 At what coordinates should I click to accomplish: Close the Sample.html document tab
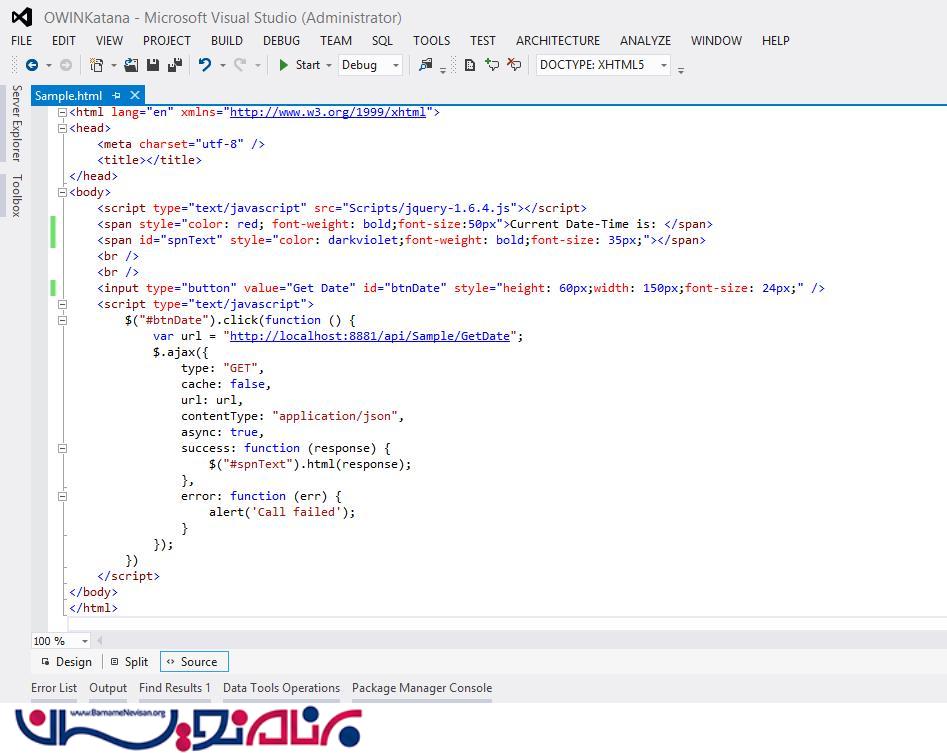point(135,96)
